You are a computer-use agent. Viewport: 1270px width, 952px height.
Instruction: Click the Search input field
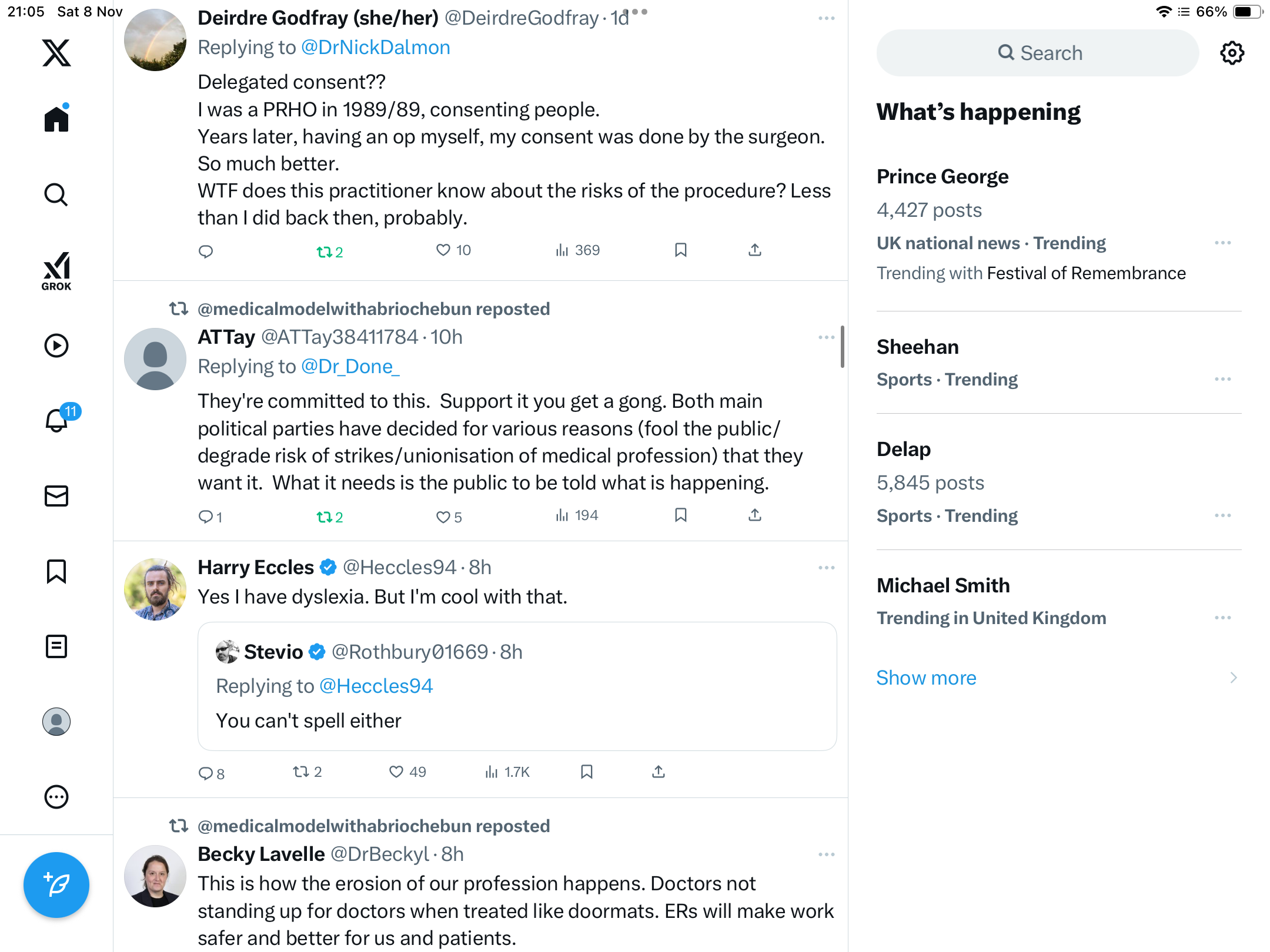click(1038, 53)
